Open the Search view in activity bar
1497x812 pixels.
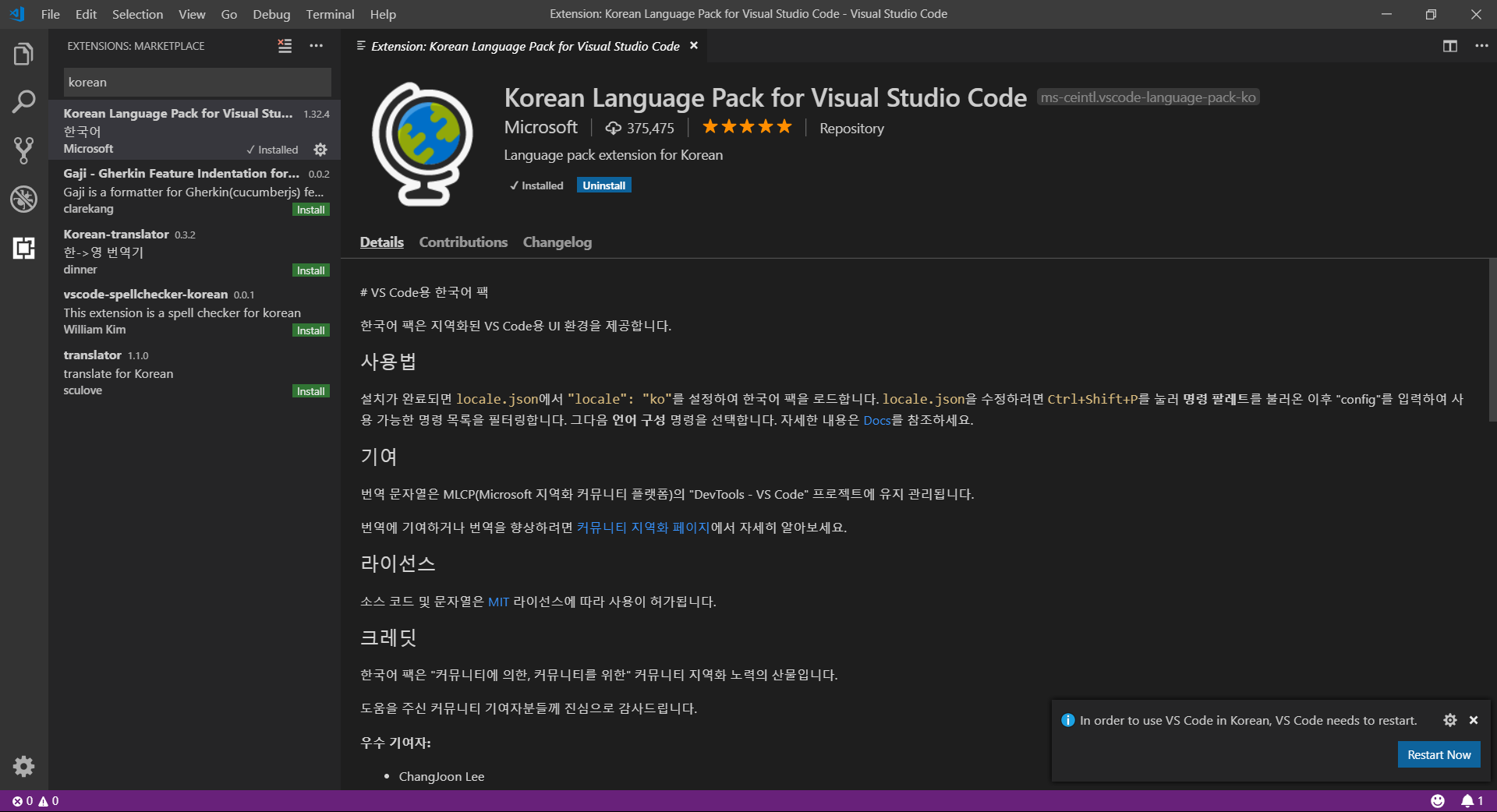point(23,101)
